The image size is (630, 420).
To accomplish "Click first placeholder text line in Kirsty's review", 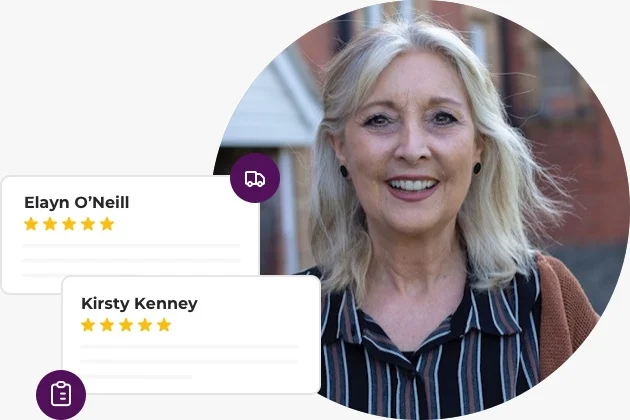I will tap(189, 346).
